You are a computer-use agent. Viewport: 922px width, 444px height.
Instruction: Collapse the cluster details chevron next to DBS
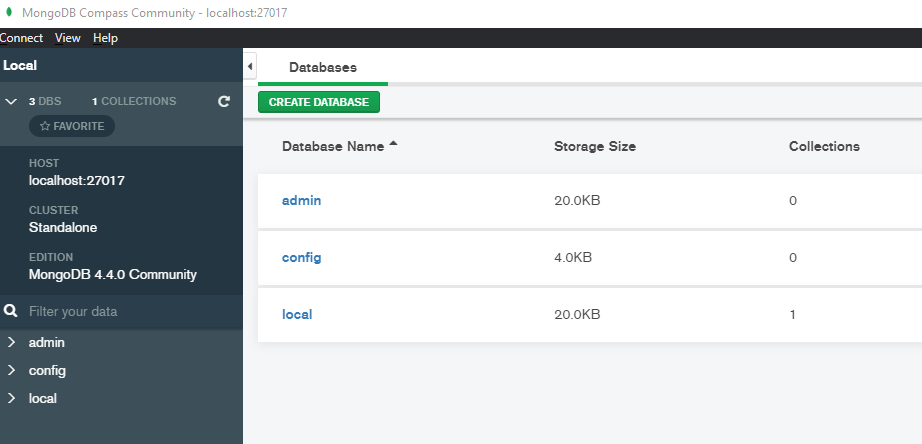[x=12, y=101]
